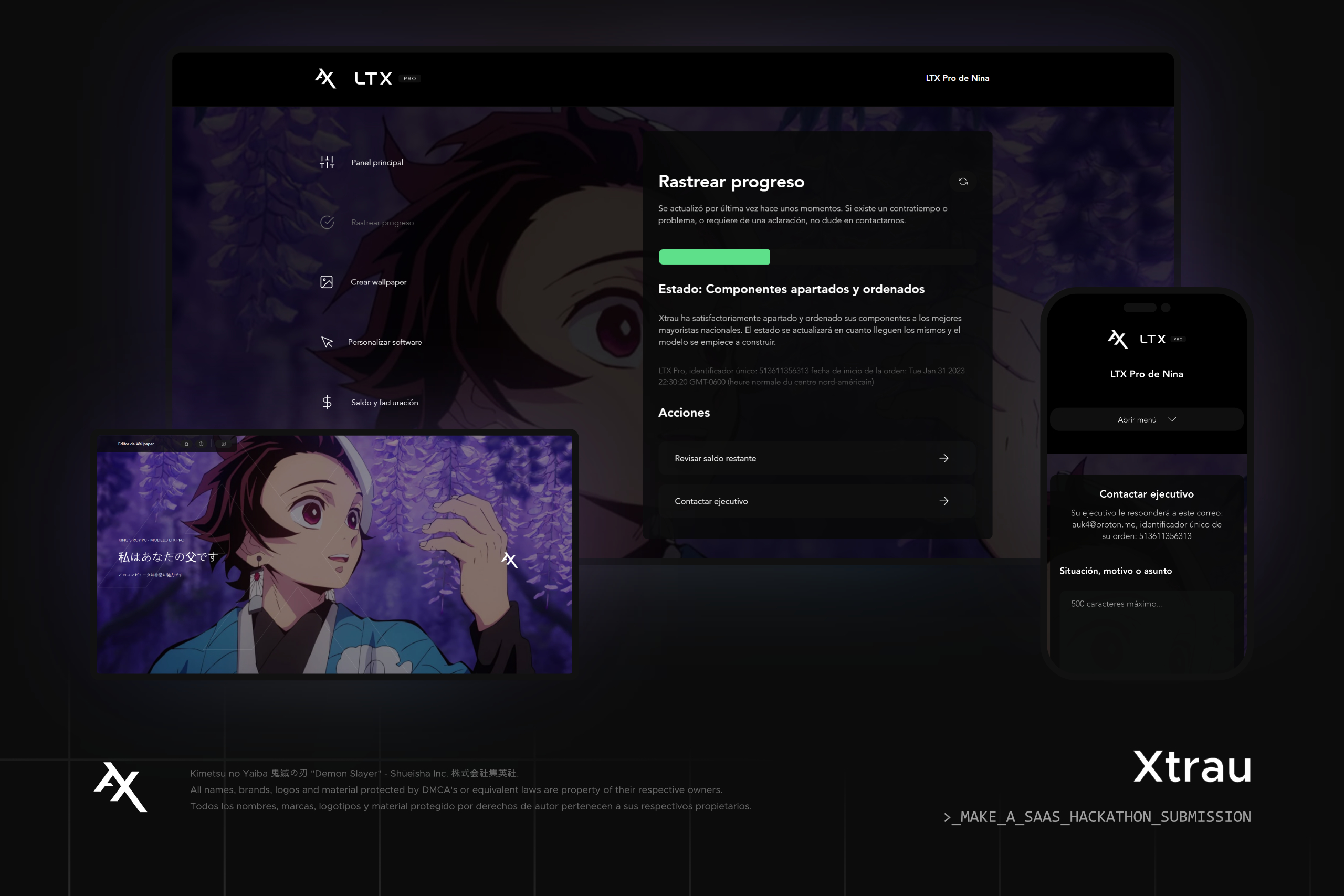Click the refresh icon beside Rastrear progreso

pos(963,182)
